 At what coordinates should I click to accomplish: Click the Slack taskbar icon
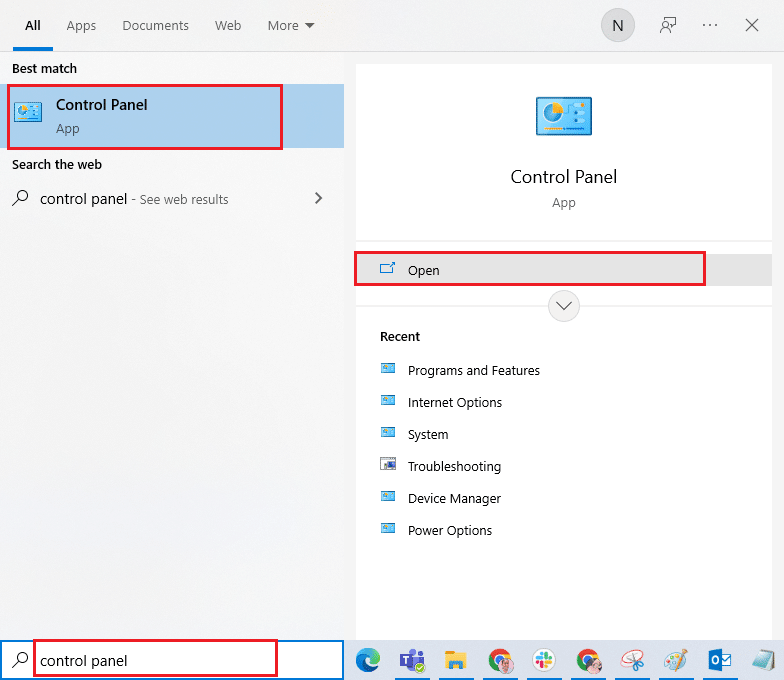pyautogui.click(x=544, y=660)
